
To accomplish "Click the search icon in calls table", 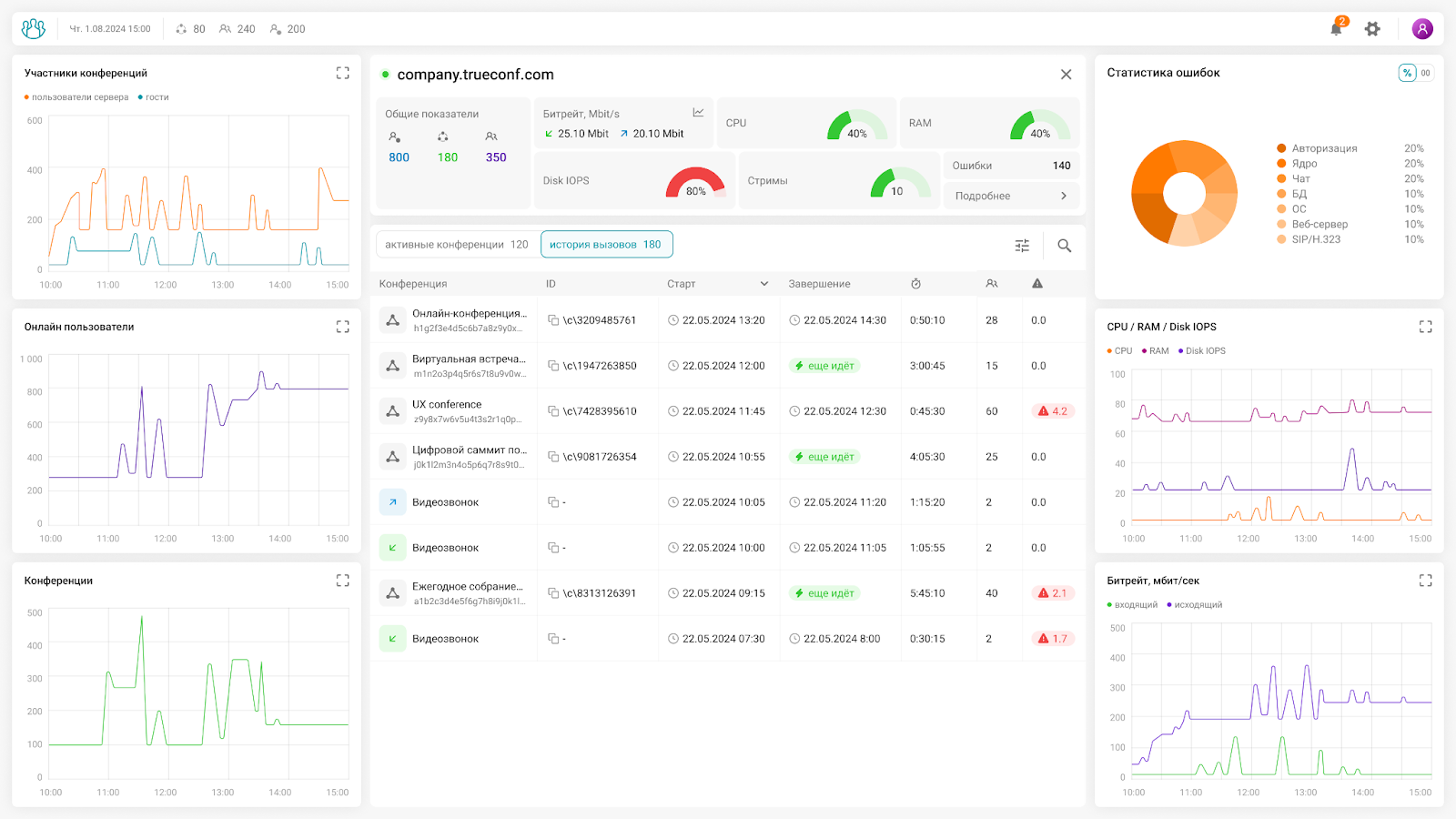I will (1064, 246).
